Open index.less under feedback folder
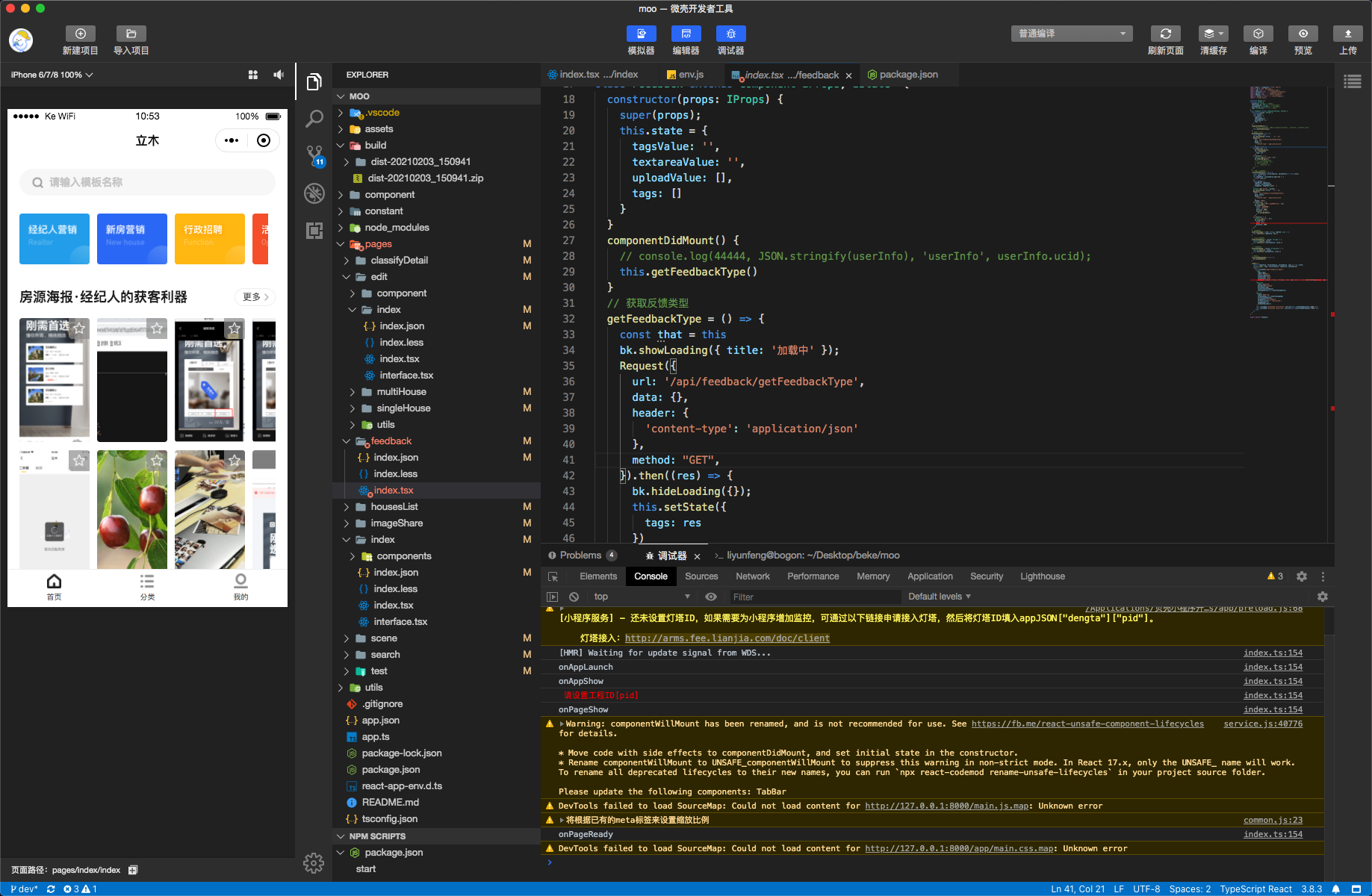Screen dimensions: 1372x896 pyautogui.click(x=436, y=474)
